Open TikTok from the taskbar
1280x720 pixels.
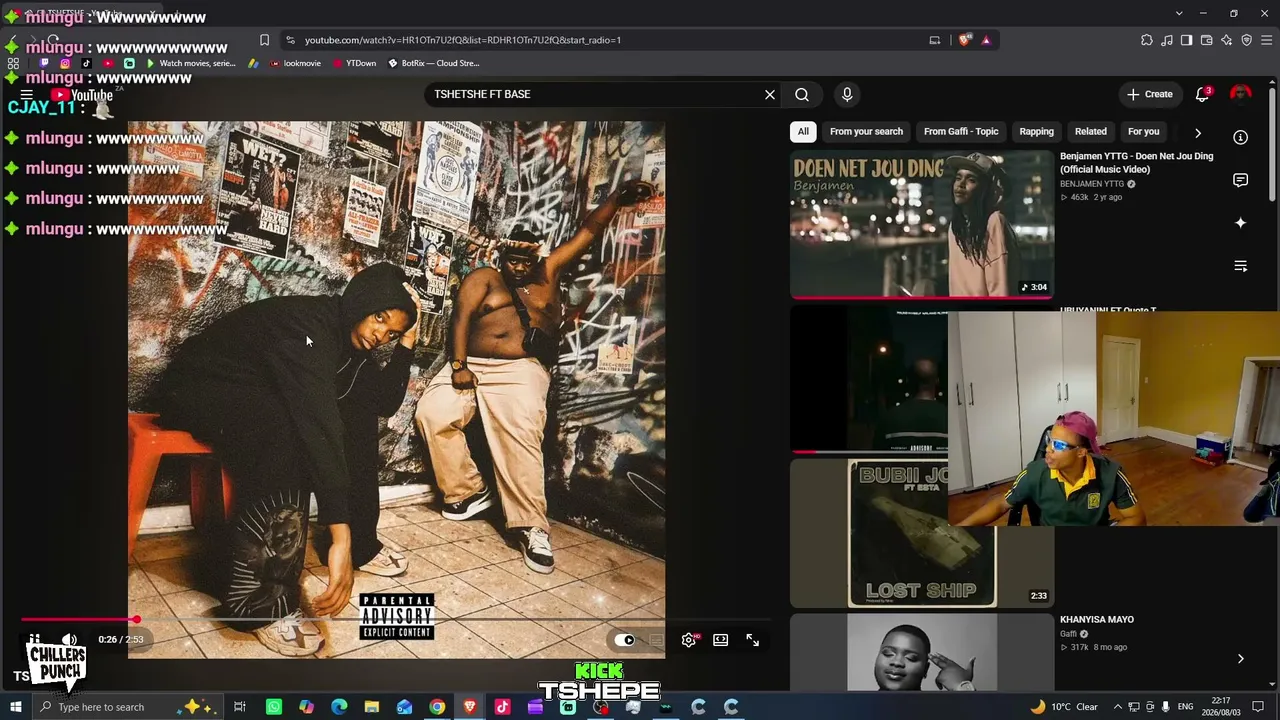click(x=502, y=707)
